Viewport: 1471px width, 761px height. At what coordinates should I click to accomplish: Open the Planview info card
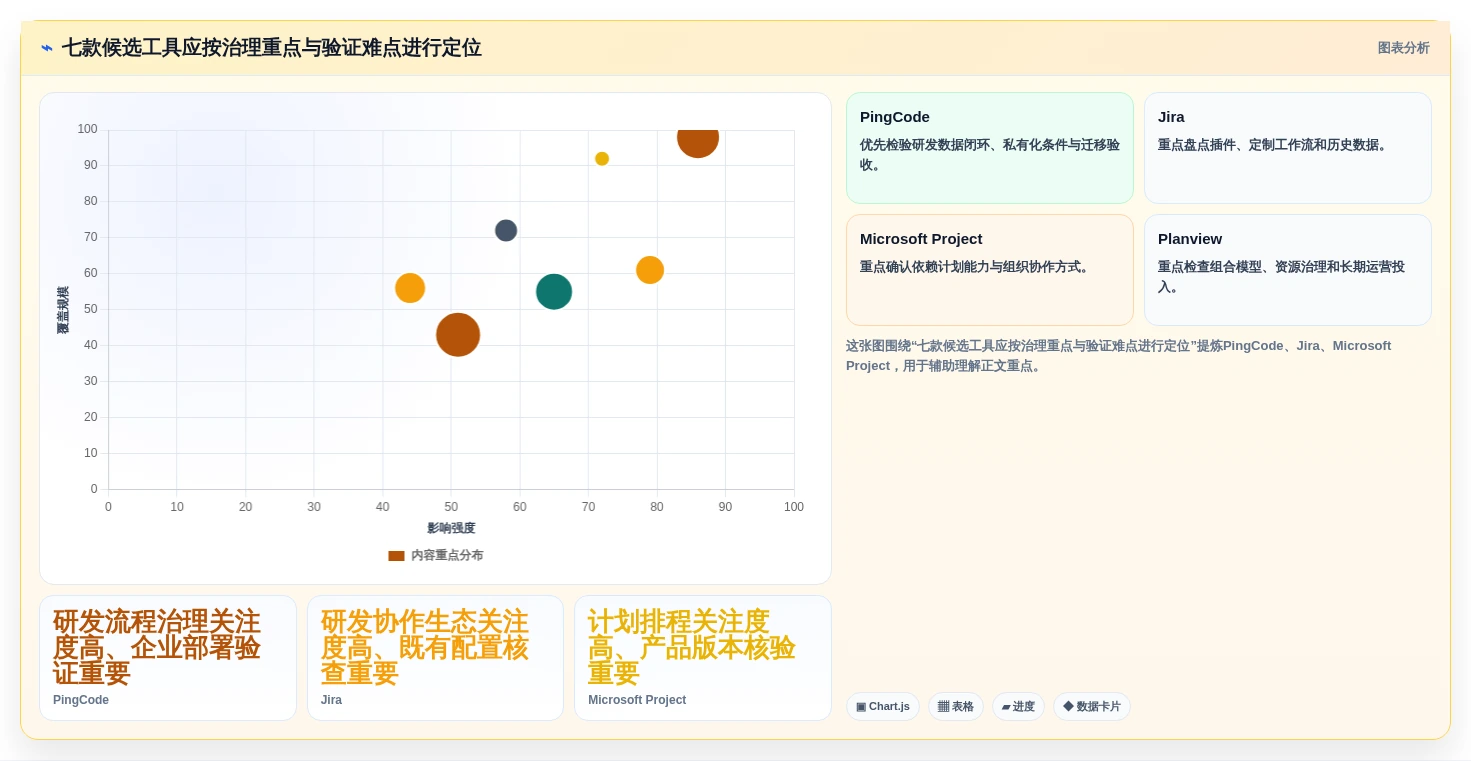[1287, 270]
